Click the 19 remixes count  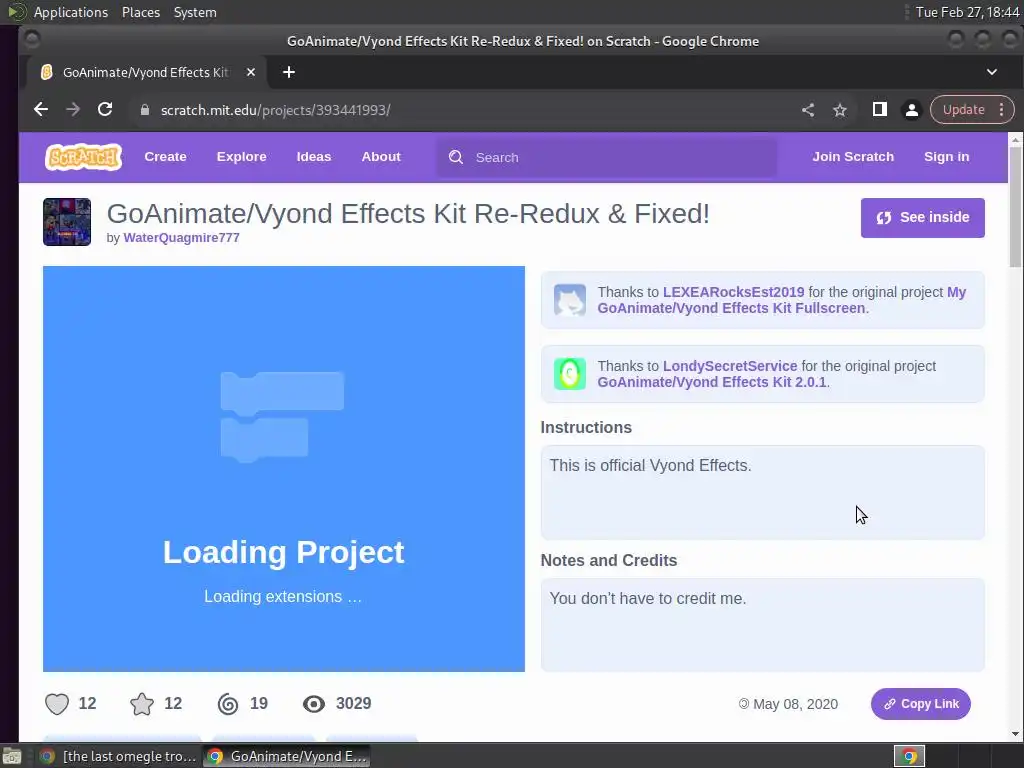pyautogui.click(x=259, y=703)
